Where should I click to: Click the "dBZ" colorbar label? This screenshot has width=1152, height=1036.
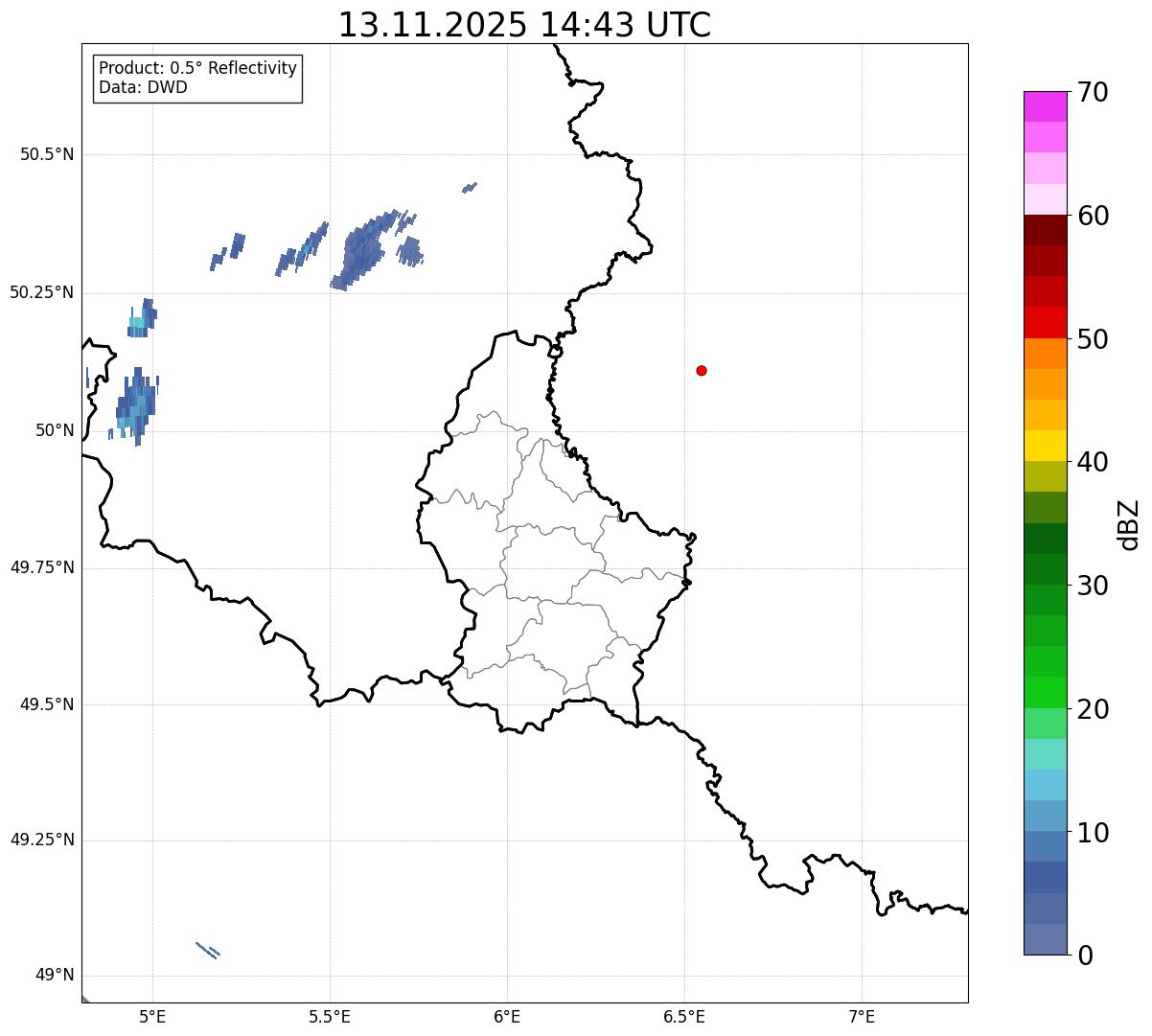click(x=1128, y=524)
